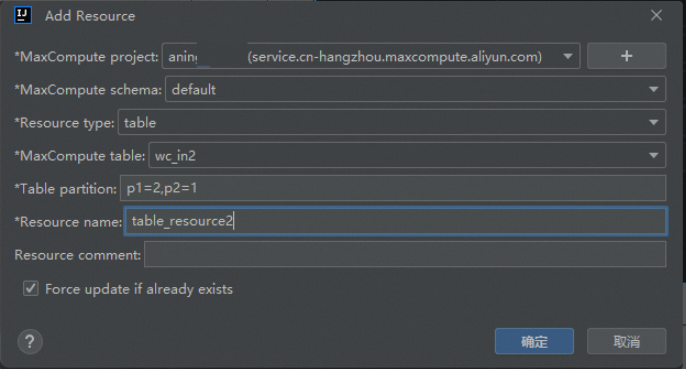Click the '*Resource name:' label
This screenshot has height=369, width=686.
(68, 222)
